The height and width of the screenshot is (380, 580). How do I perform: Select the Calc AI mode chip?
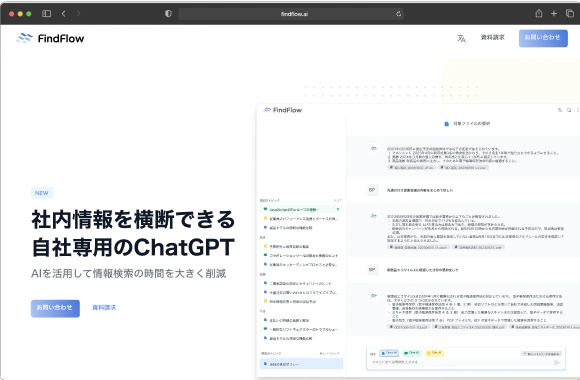coord(434,353)
